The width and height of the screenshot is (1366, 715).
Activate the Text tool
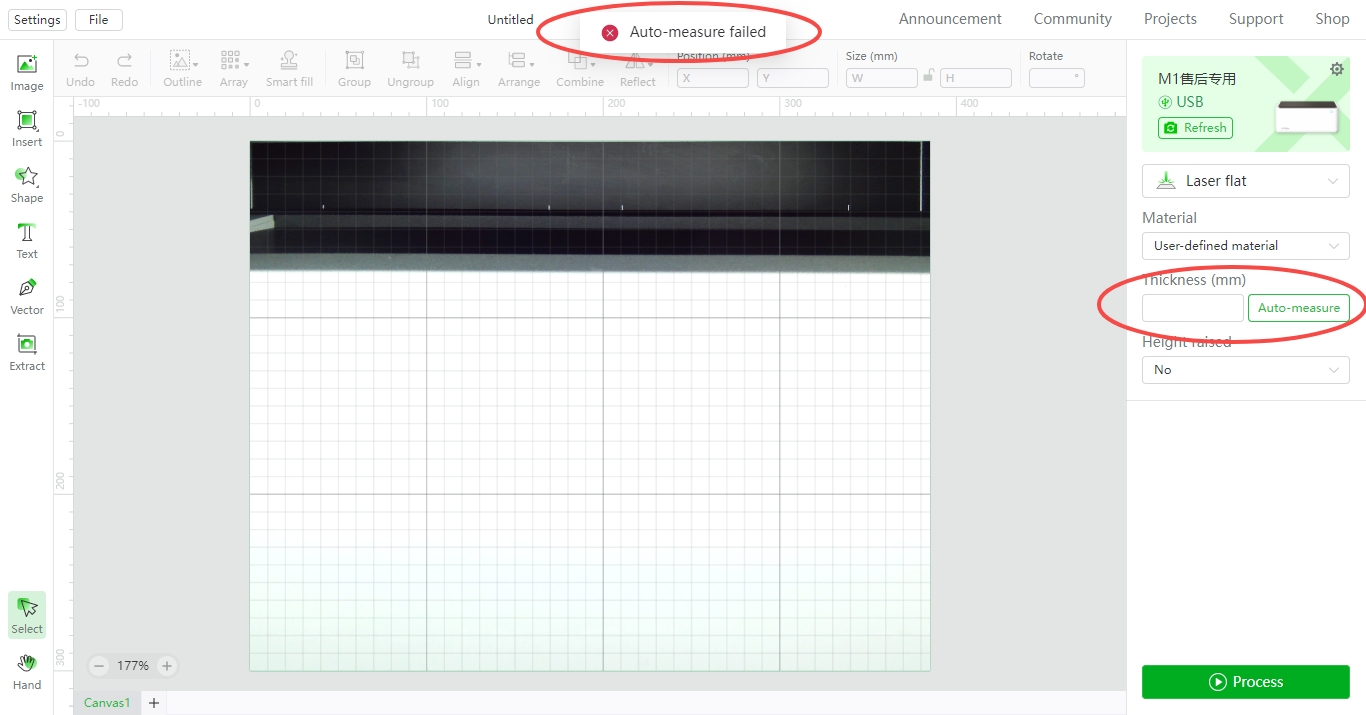pos(27,240)
